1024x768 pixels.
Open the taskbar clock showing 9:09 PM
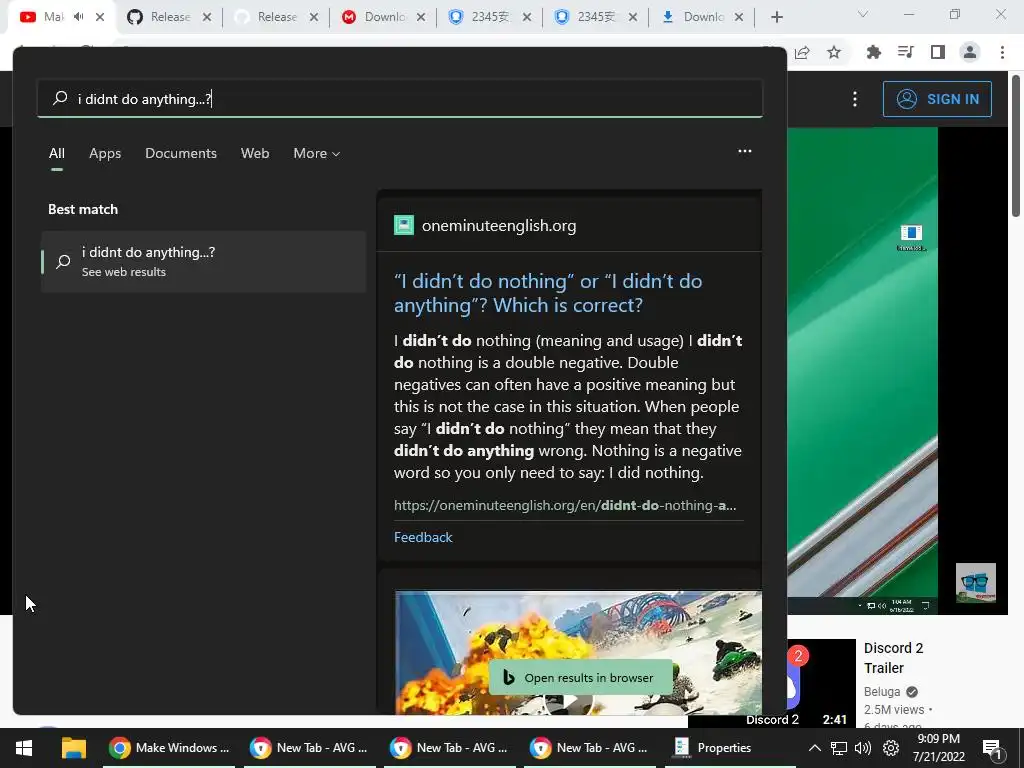(938, 748)
